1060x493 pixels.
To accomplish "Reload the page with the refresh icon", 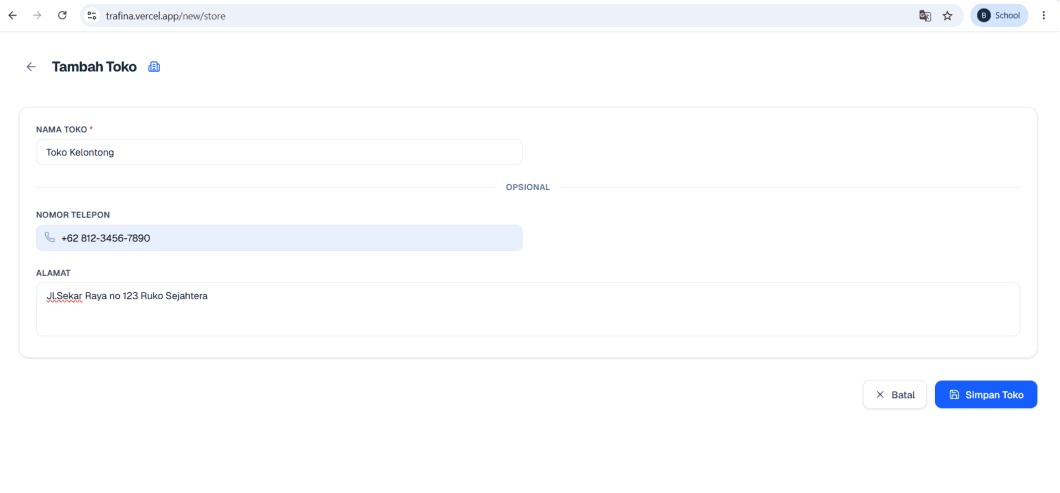I will [x=62, y=16].
